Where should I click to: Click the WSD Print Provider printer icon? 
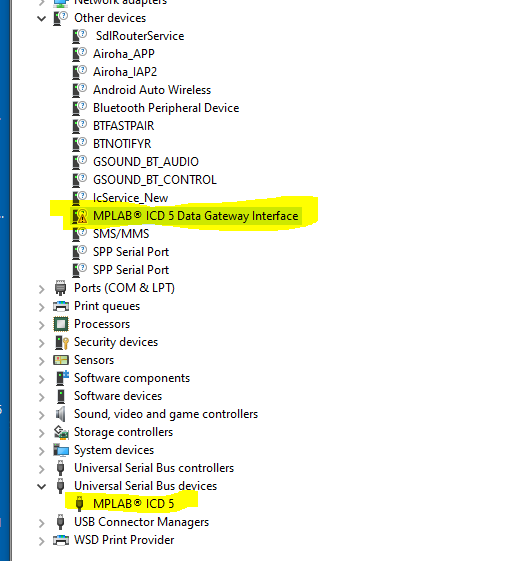pos(61,540)
